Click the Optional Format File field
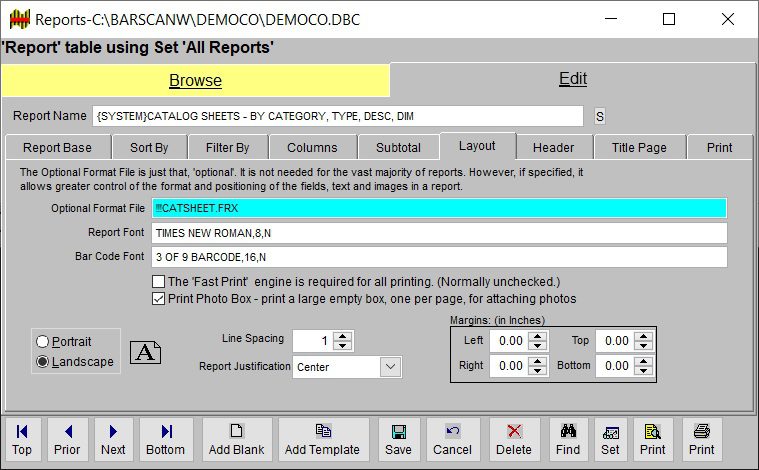 tap(439, 208)
